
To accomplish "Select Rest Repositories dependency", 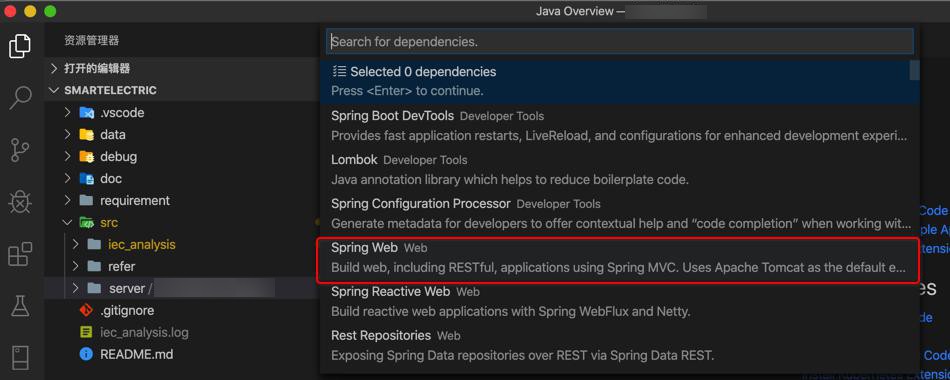I will pyautogui.click(x=619, y=345).
